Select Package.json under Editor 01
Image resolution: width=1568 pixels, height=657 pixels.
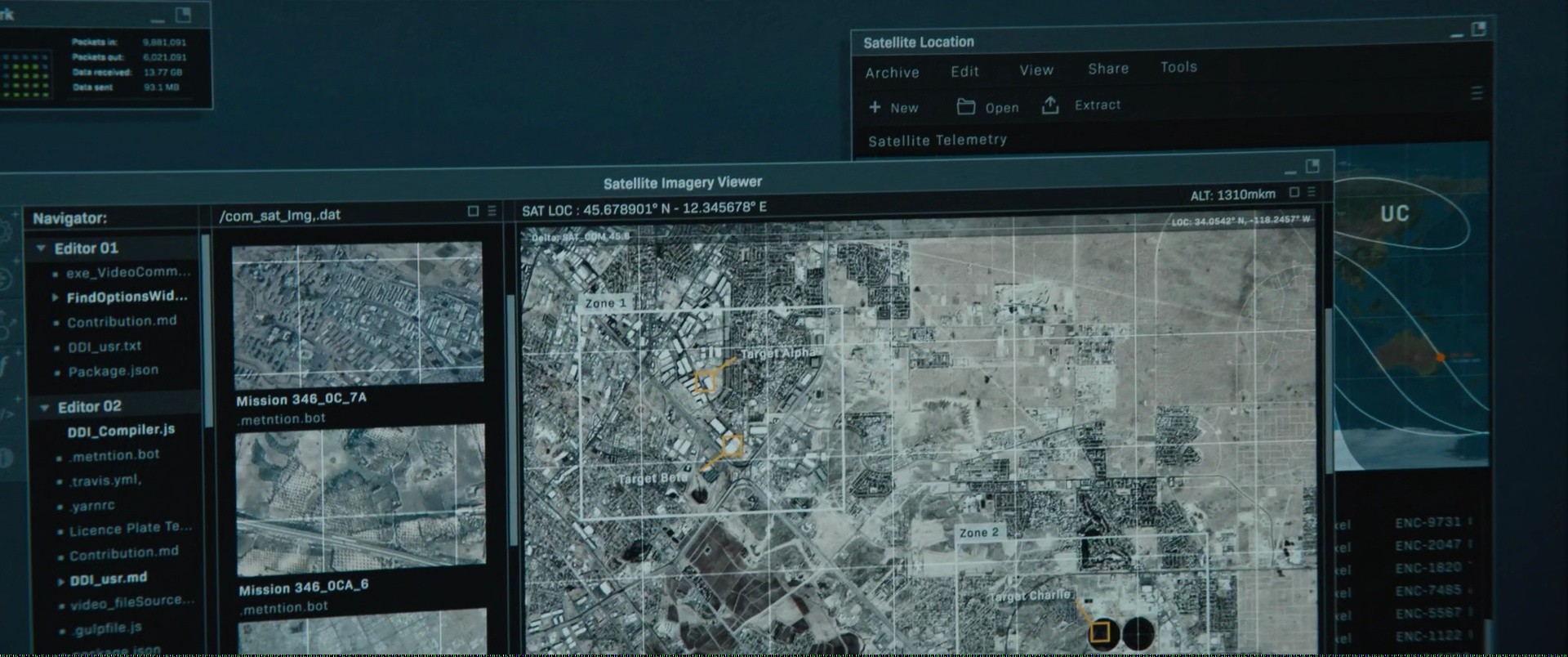113,371
